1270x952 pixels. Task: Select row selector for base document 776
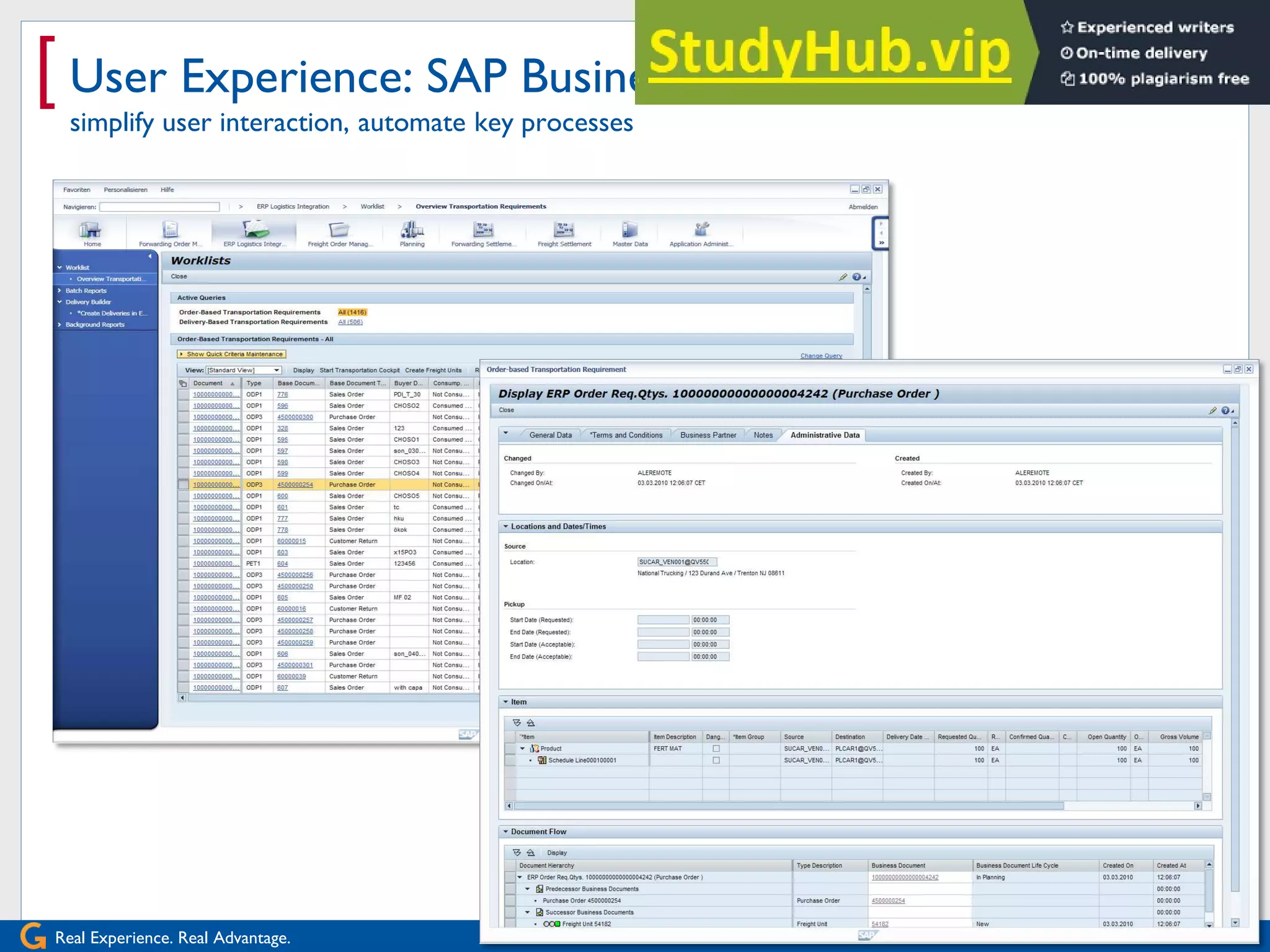point(183,395)
